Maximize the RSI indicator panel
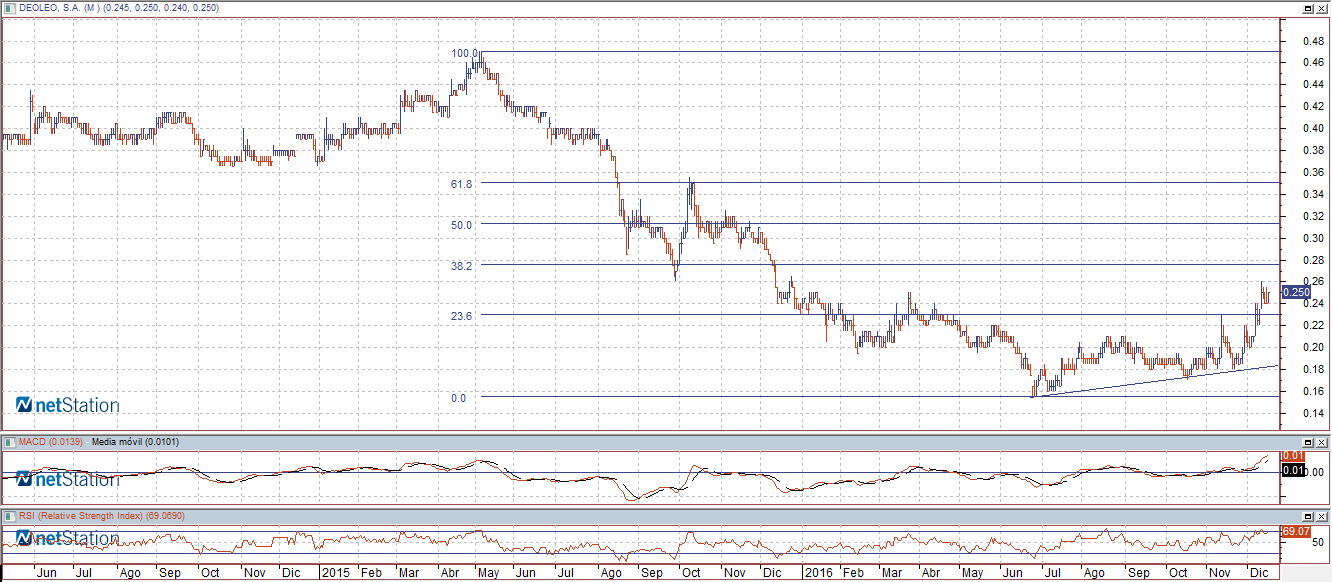 pos(1307,515)
